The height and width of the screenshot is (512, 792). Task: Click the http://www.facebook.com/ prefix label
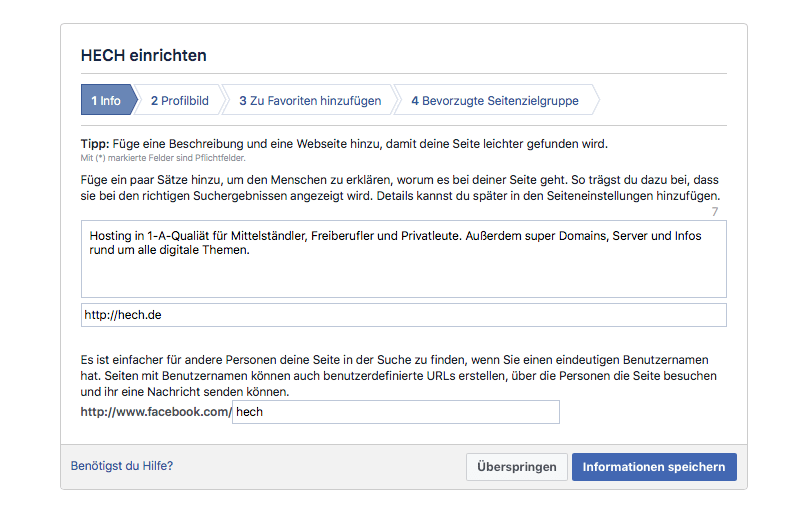click(156, 412)
